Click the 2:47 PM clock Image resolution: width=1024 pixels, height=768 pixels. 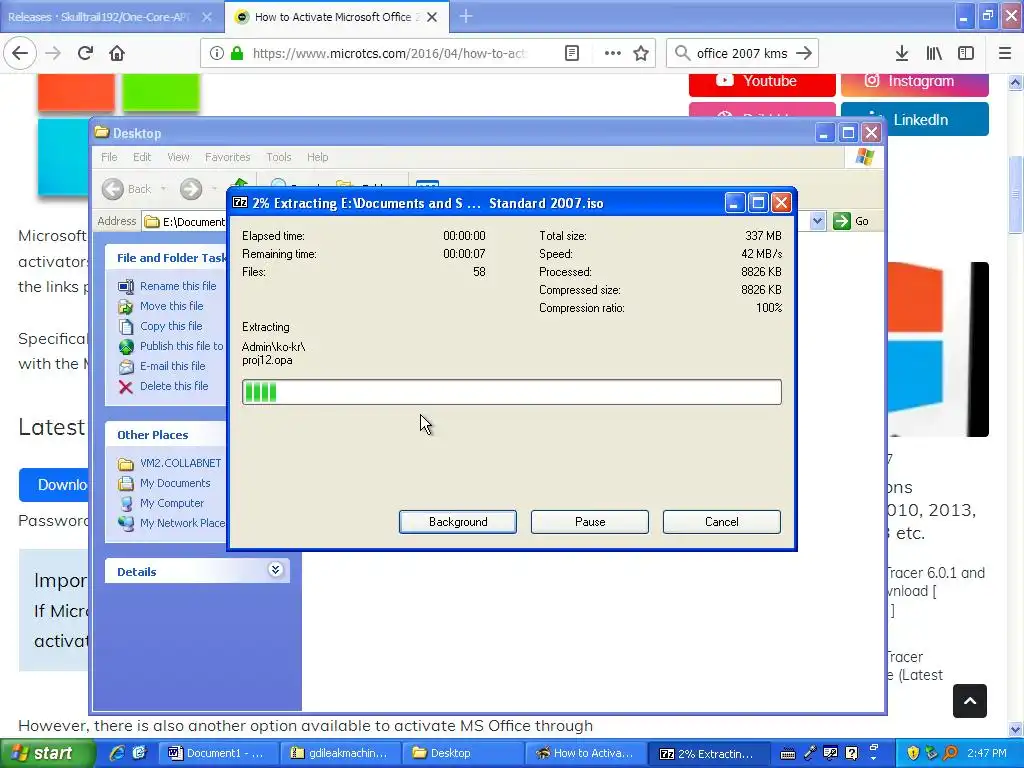987,753
